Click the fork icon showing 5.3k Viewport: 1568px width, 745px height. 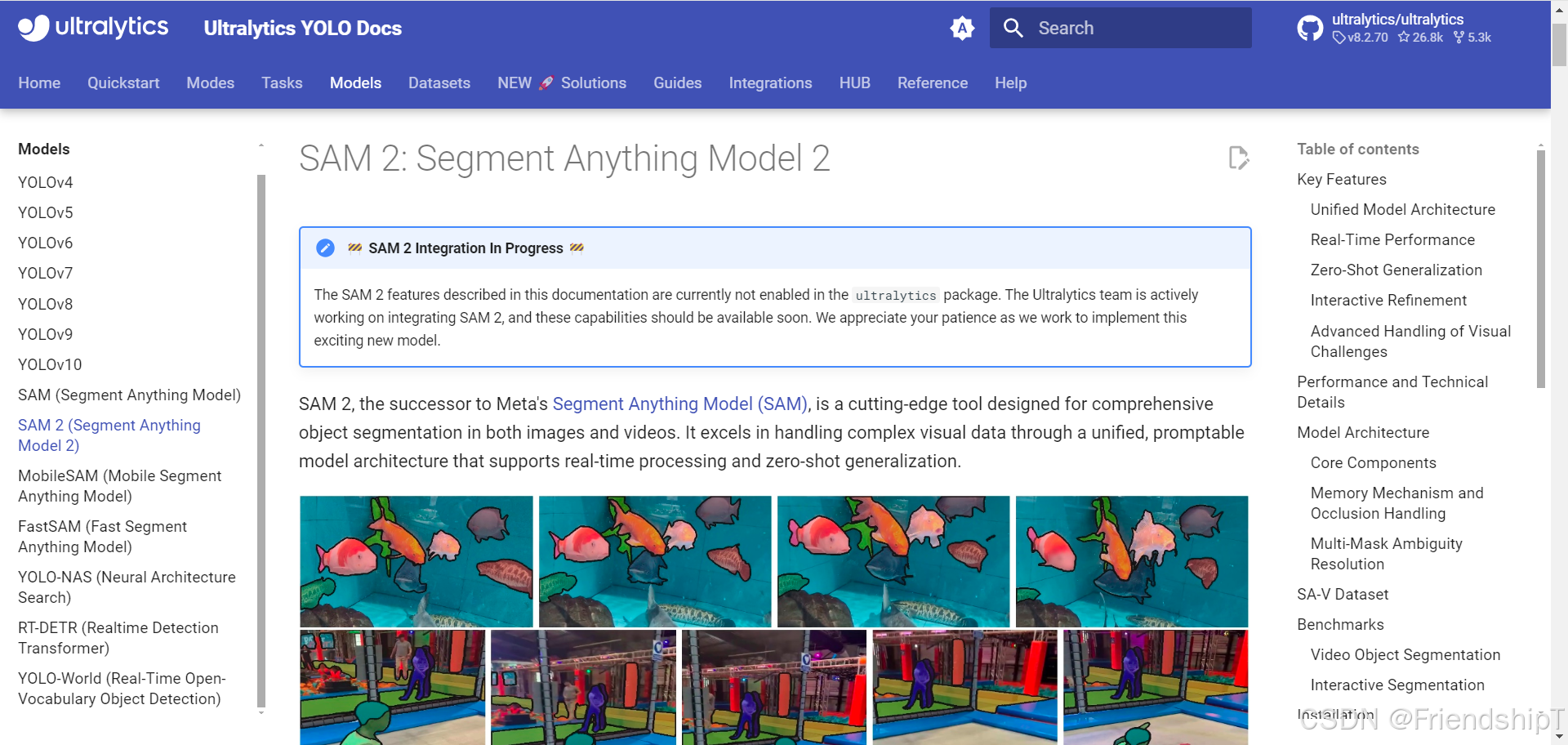1458,37
